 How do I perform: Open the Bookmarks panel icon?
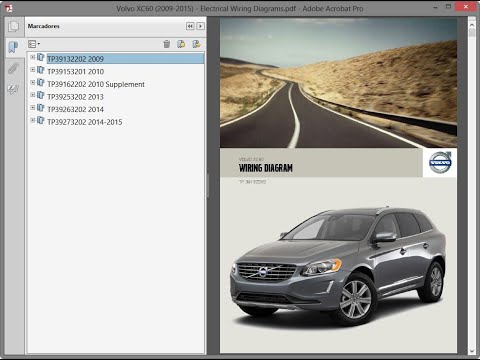pos(13,47)
